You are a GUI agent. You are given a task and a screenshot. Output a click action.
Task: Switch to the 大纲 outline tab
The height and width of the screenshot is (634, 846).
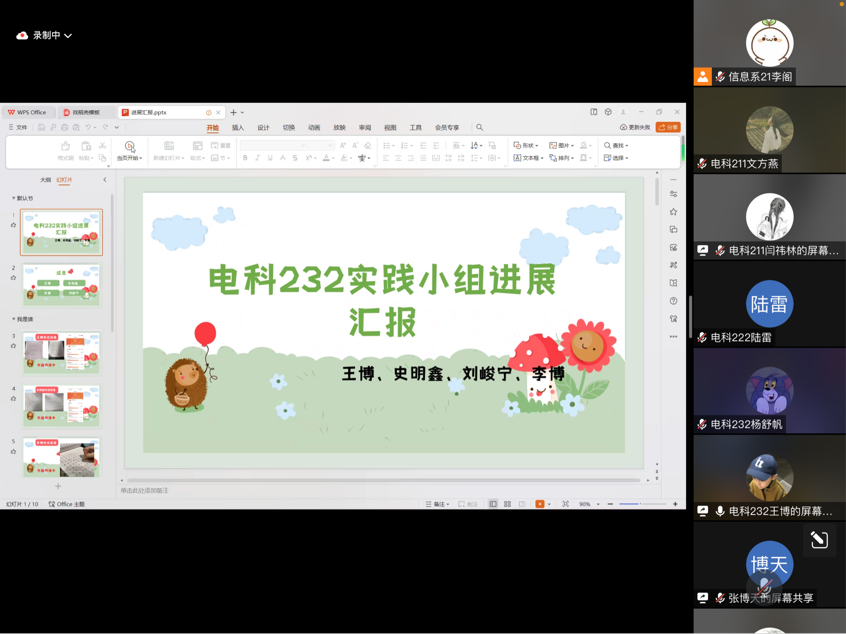click(x=45, y=180)
